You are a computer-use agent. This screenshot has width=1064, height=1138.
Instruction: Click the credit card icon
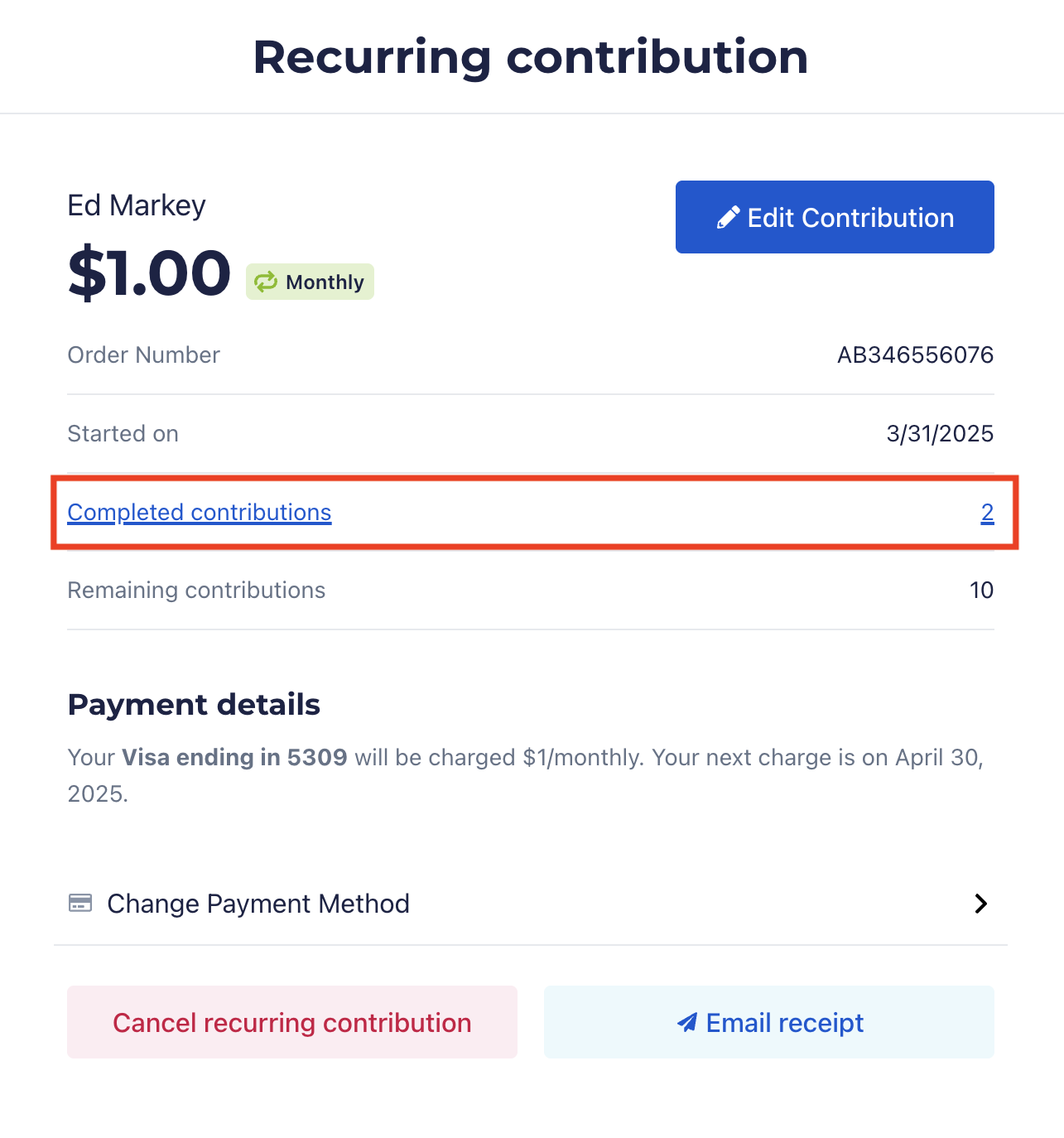coord(80,903)
